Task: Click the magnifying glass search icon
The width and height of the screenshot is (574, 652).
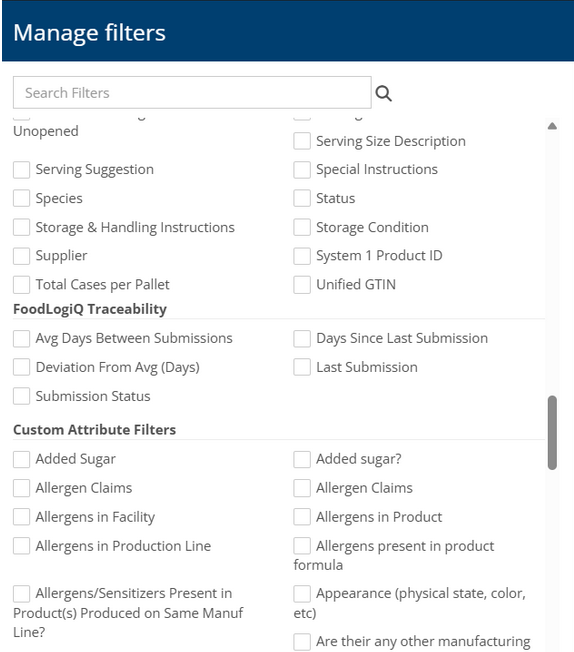Action: pos(383,94)
